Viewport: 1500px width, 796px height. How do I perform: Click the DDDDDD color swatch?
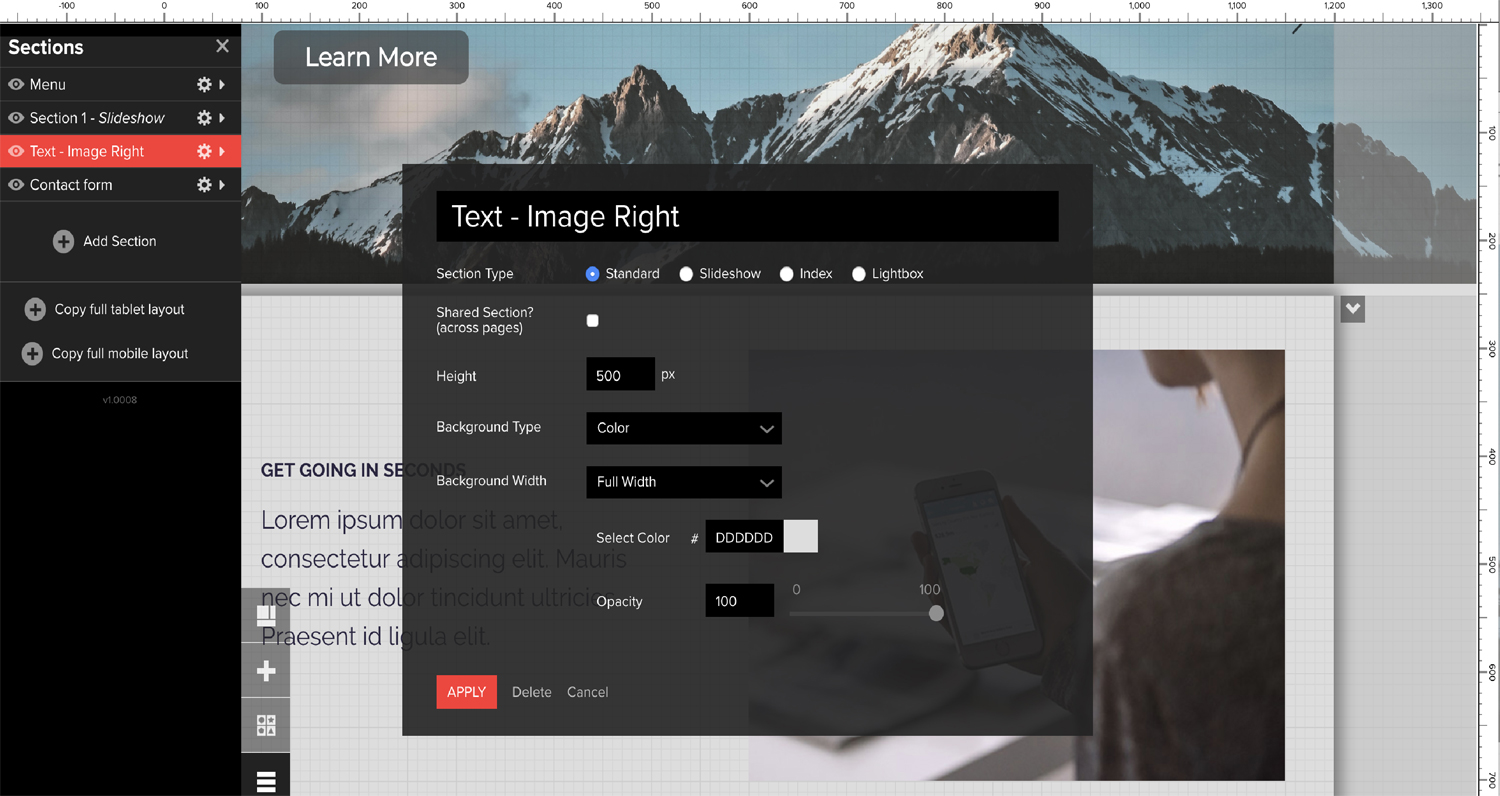800,537
